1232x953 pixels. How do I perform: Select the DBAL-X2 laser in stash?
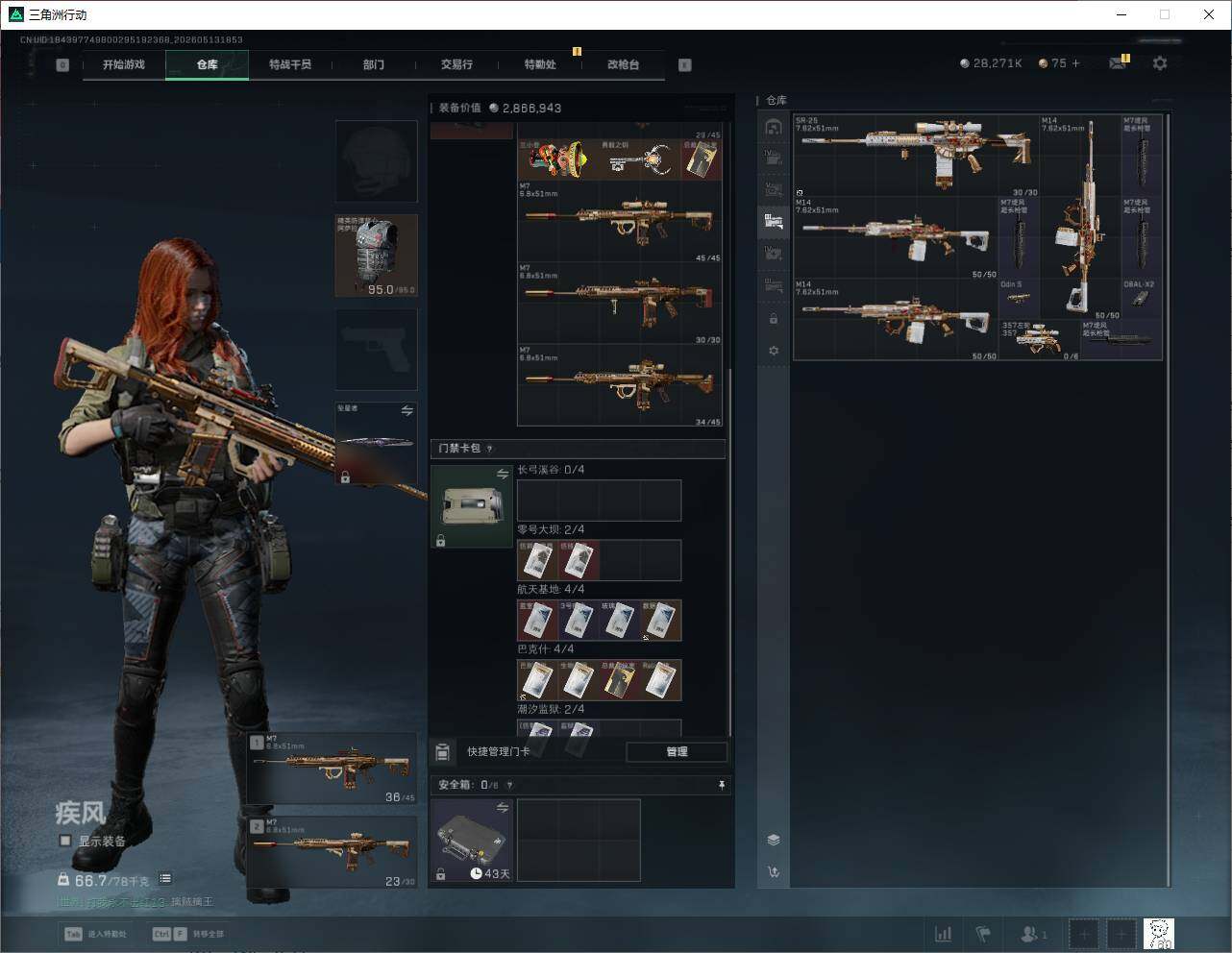1142,299
